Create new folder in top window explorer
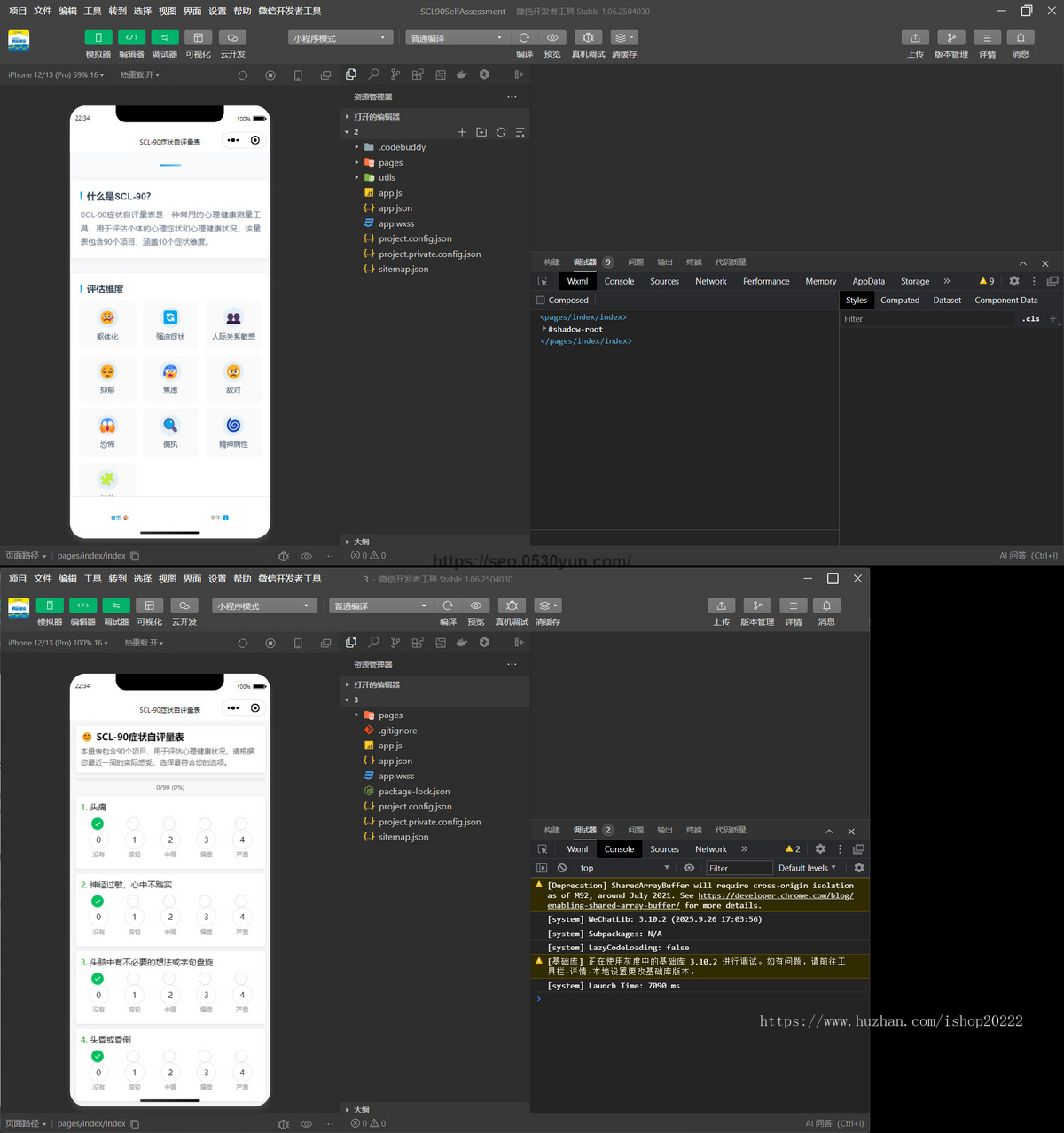 coord(481,132)
